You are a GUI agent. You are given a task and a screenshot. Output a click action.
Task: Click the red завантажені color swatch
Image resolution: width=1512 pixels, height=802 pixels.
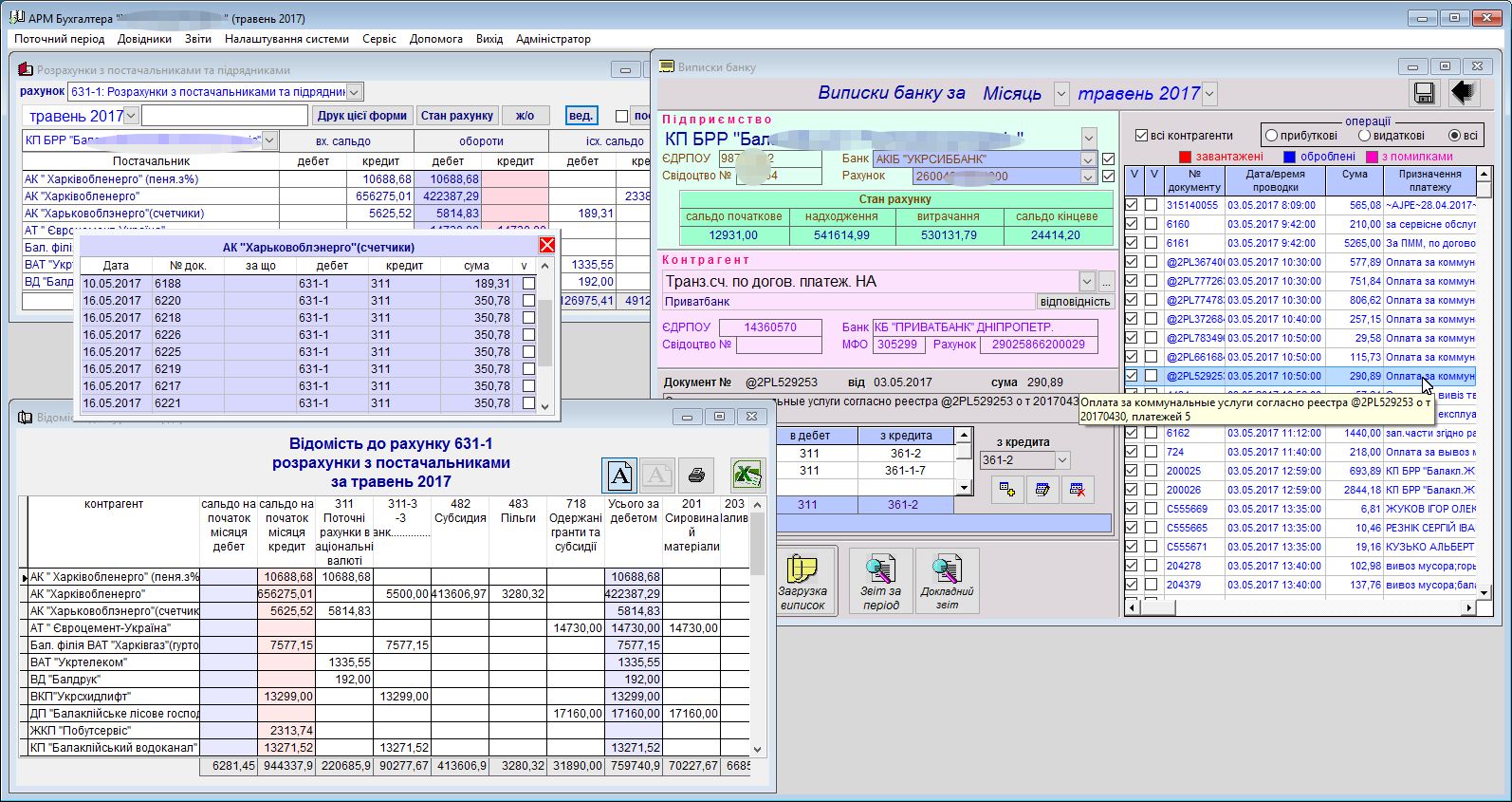tap(1185, 157)
